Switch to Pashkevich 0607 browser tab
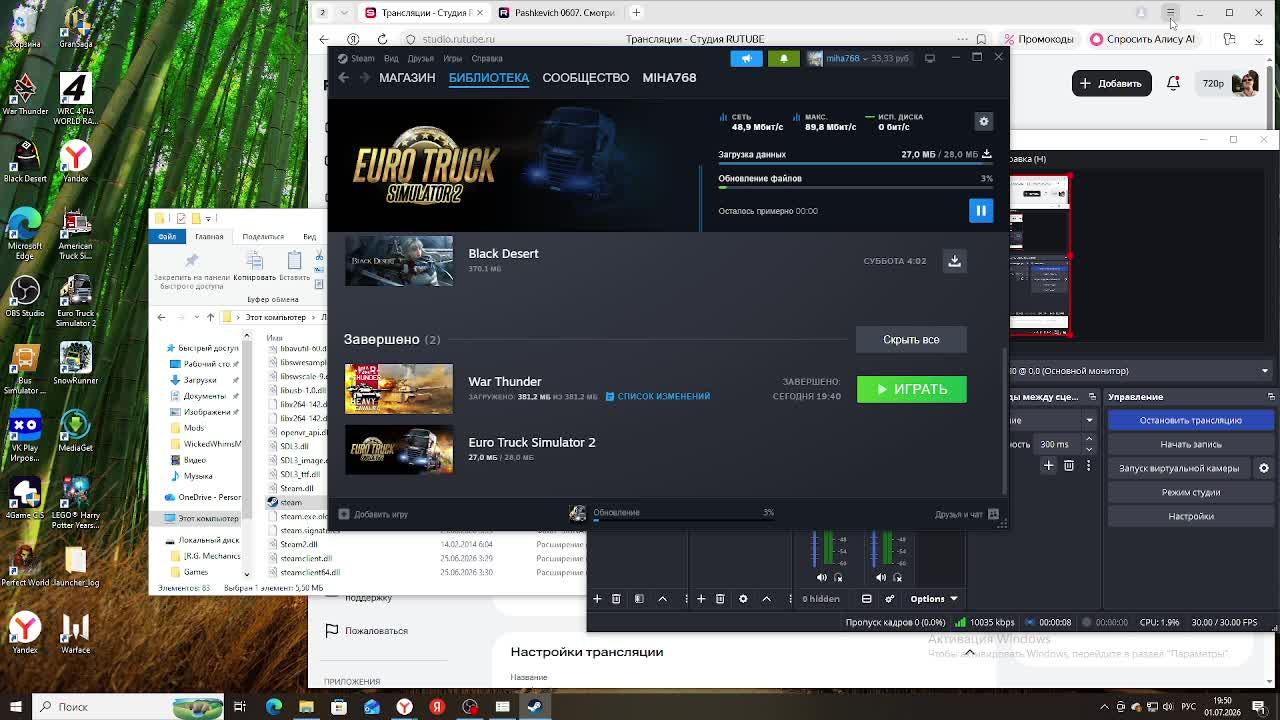The height and width of the screenshot is (720, 1280). pyautogui.click(x=558, y=13)
